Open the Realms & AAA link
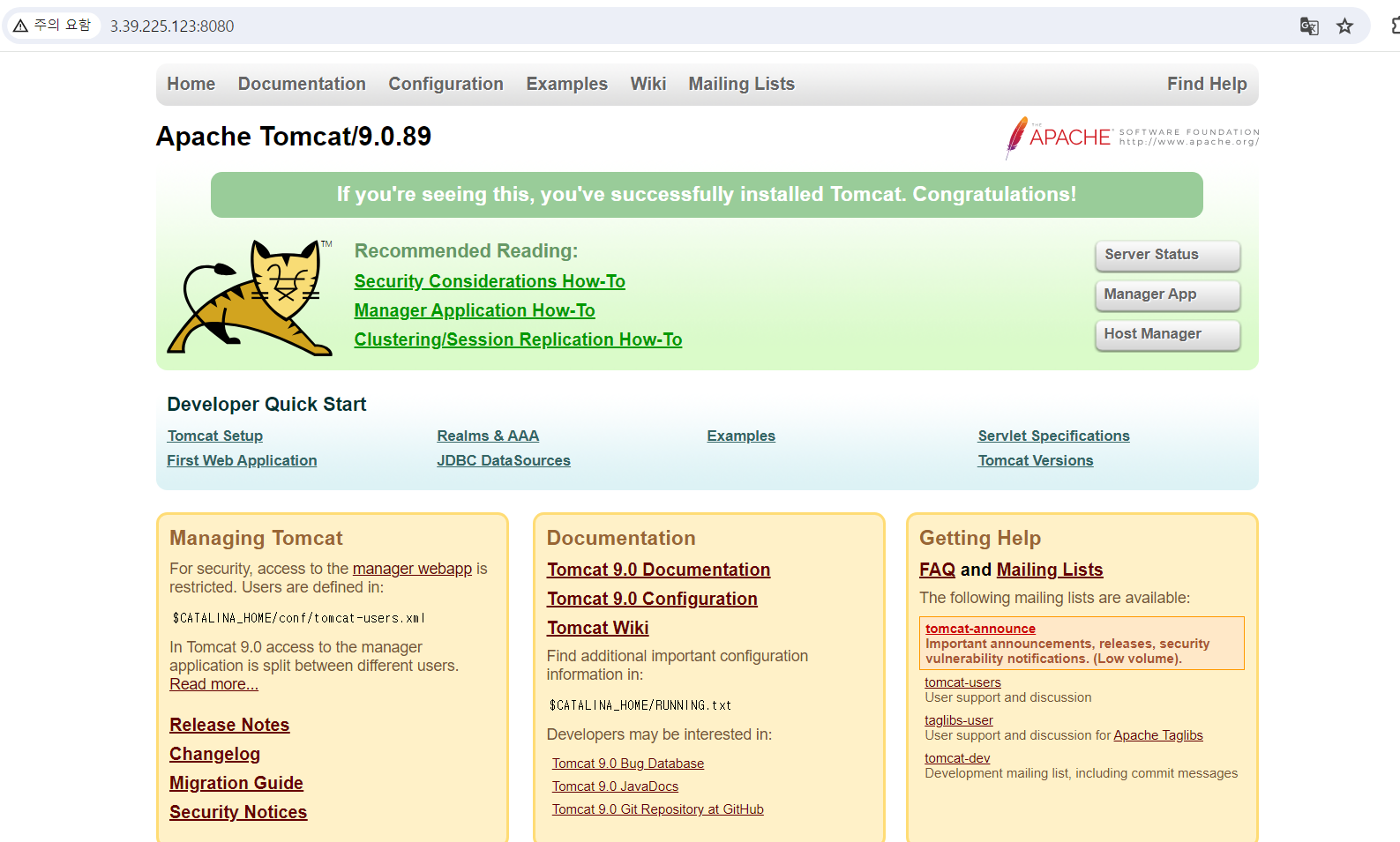This screenshot has height=842, width=1400. point(488,436)
